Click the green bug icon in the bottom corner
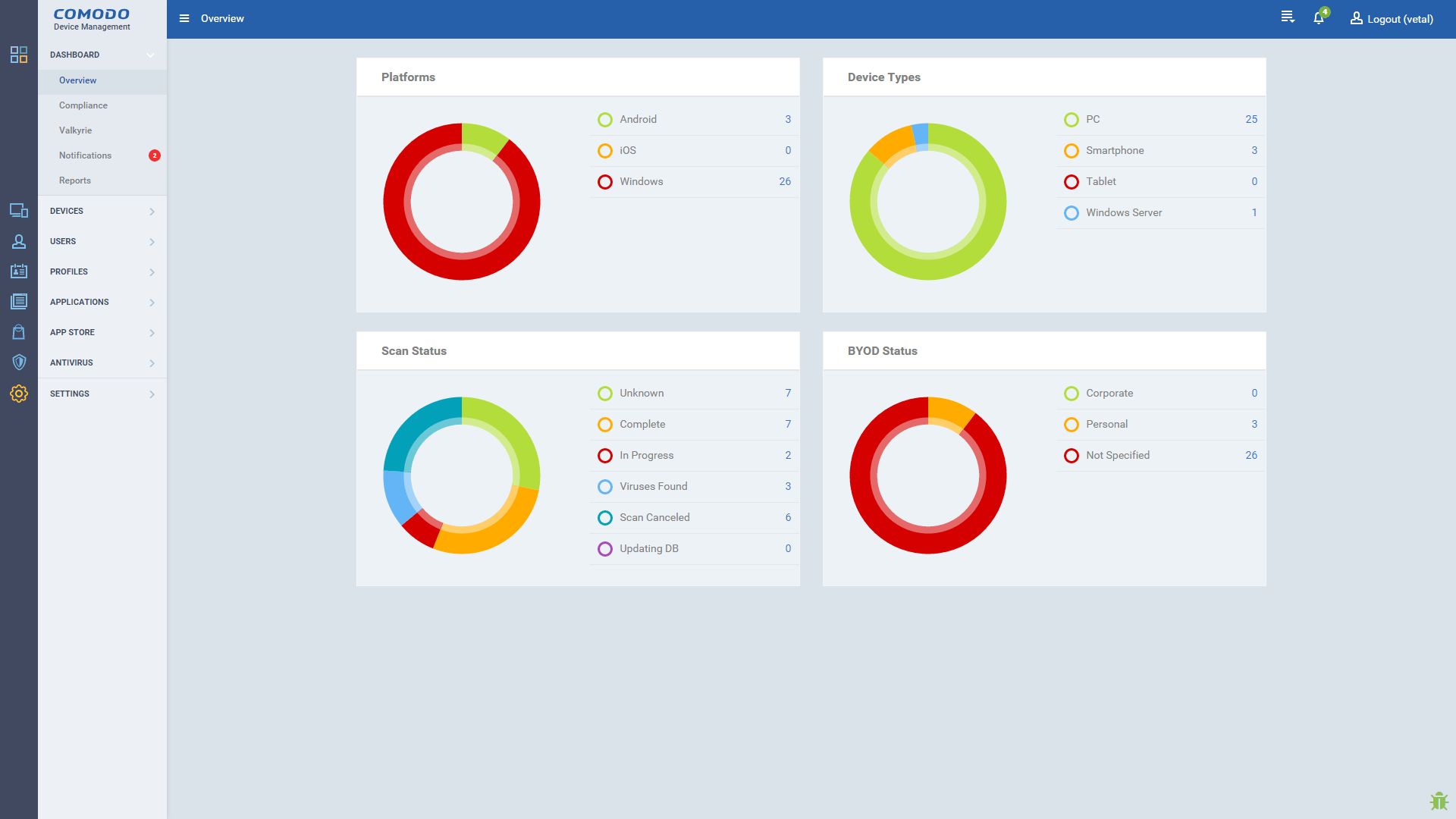Screen dimensions: 1456x819 pyautogui.click(x=1439, y=799)
